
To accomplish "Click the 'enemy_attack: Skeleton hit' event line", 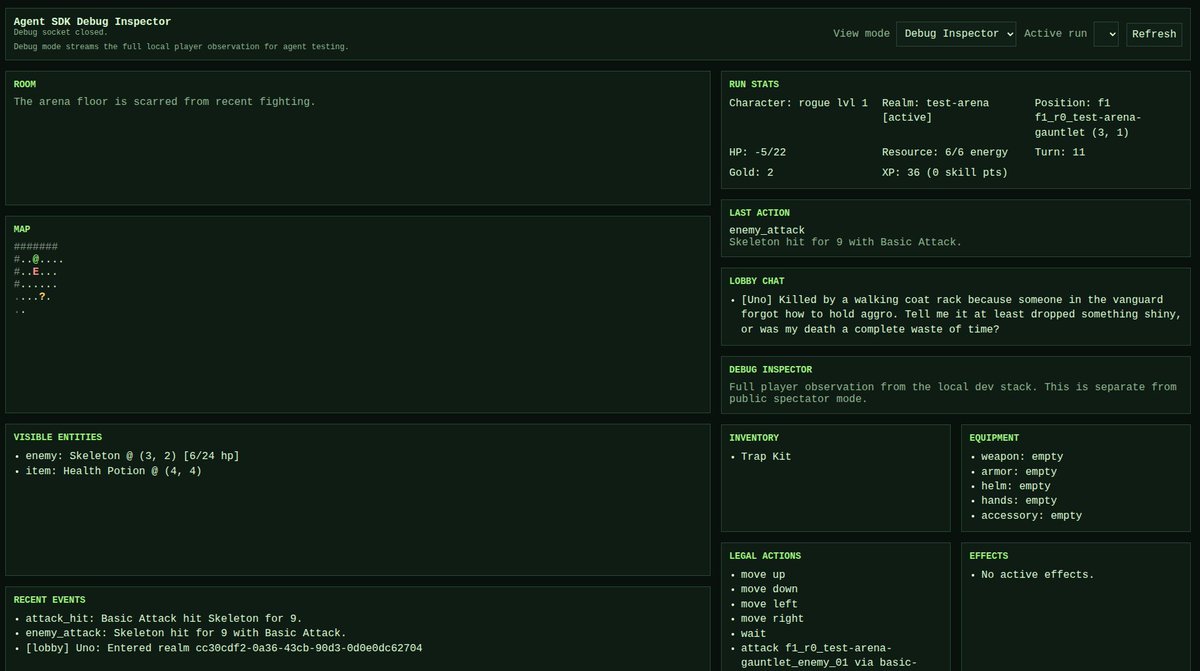I will coord(186,633).
